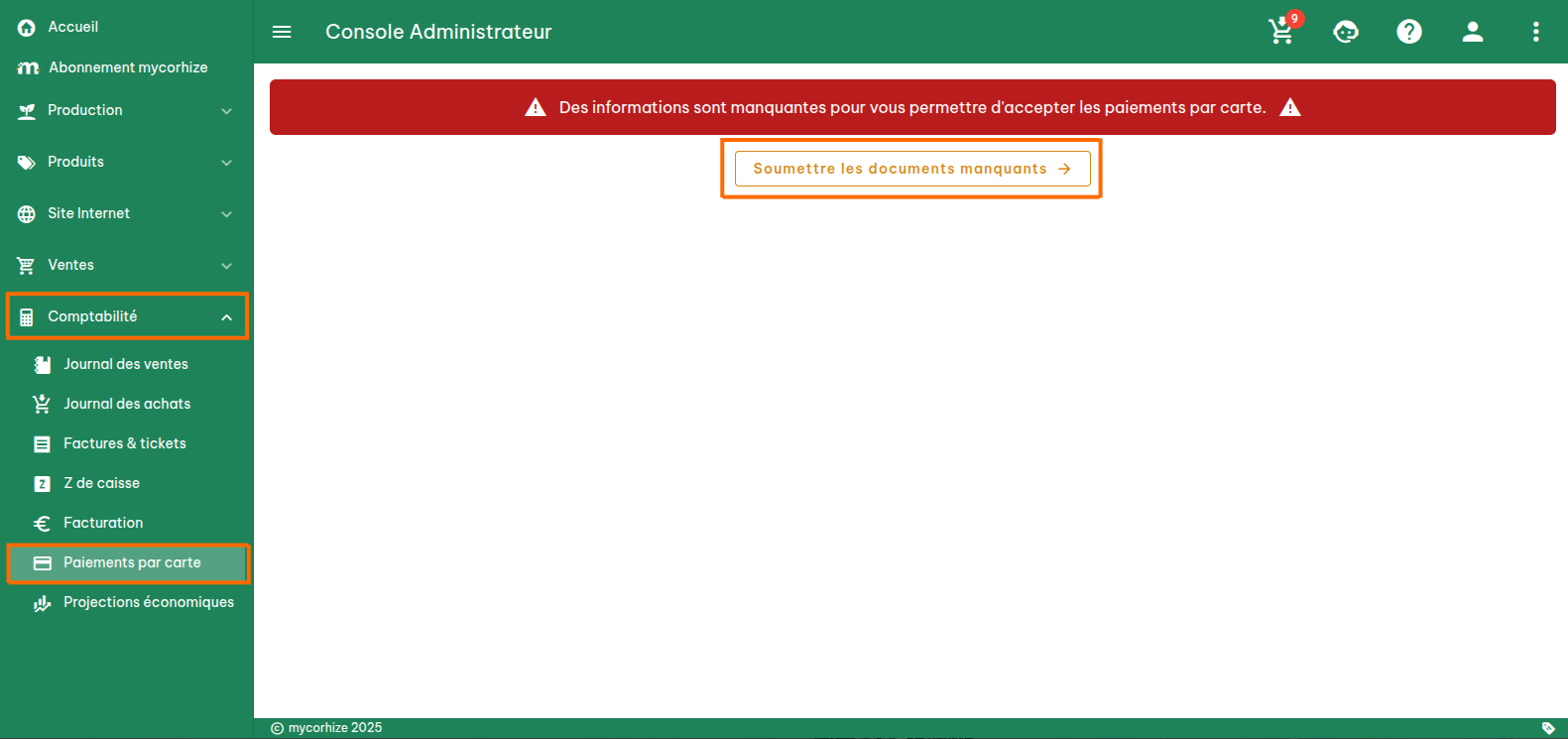Click the Projections économiques chart icon
Screen dimensions: 1568x739
(42, 603)
